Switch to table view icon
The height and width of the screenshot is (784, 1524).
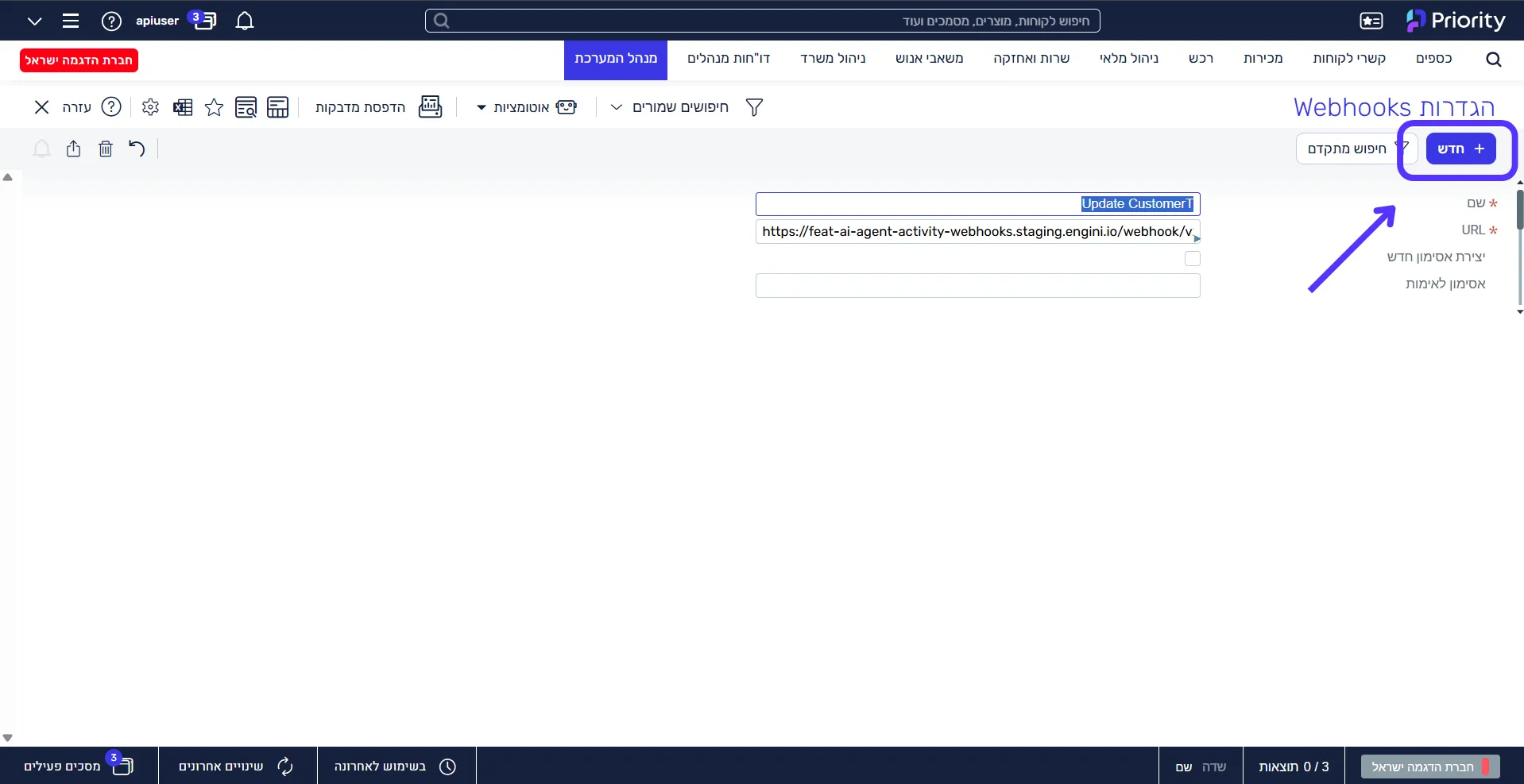tap(278, 107)
